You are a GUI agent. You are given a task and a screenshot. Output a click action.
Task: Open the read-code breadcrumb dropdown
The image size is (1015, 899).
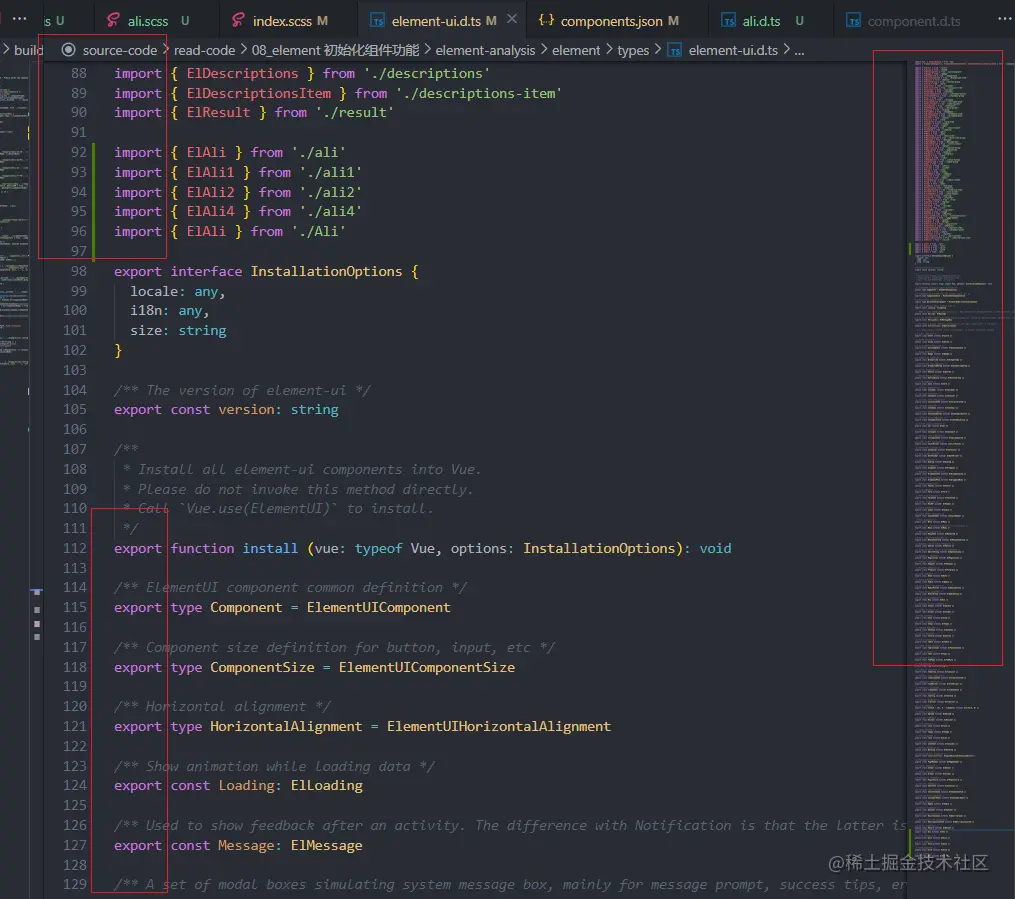coord(204,50)
